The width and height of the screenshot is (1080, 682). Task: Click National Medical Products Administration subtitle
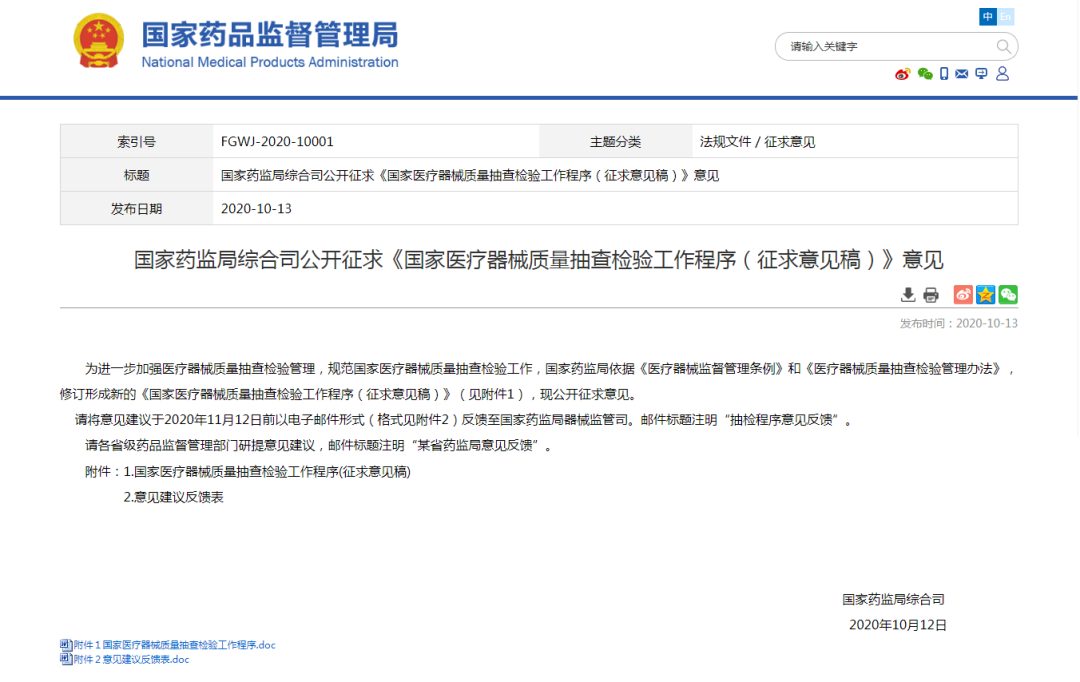[270, 63]
